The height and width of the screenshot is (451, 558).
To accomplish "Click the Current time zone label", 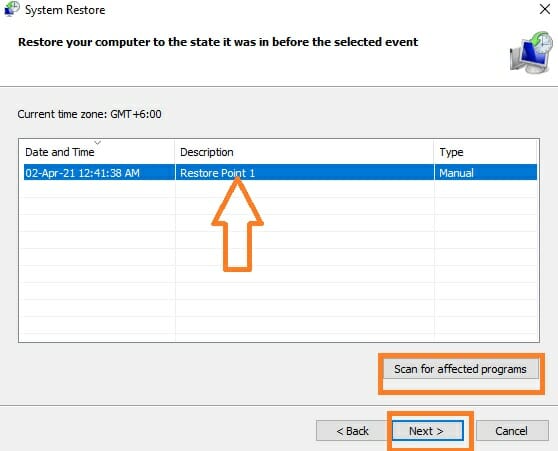I will pos(89,114).
